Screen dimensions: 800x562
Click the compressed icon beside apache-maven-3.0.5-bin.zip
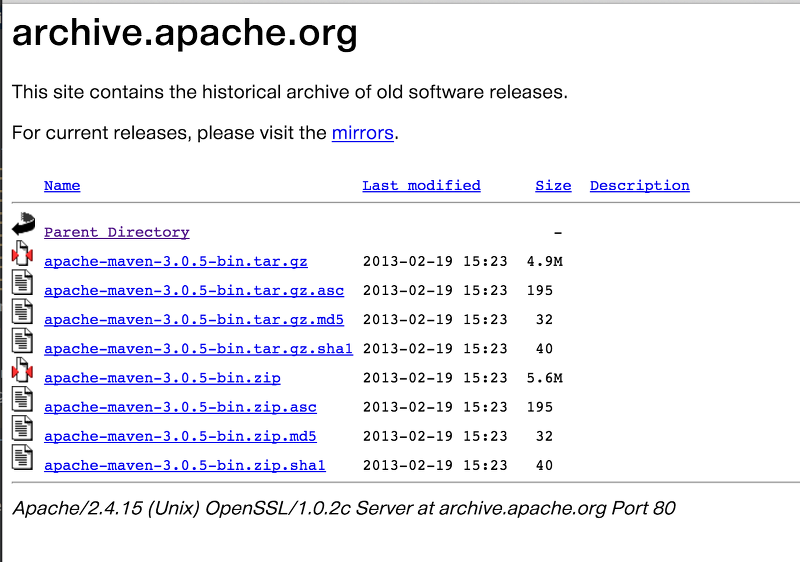tap(22, 370)
